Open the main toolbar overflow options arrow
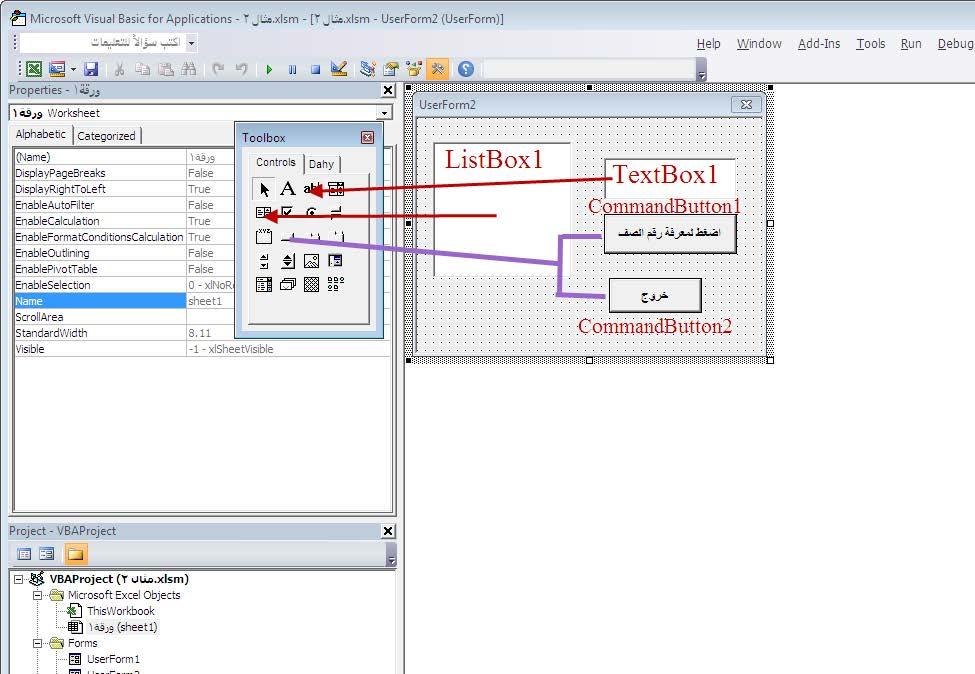975x674 pixels. (x=701, y=70)
